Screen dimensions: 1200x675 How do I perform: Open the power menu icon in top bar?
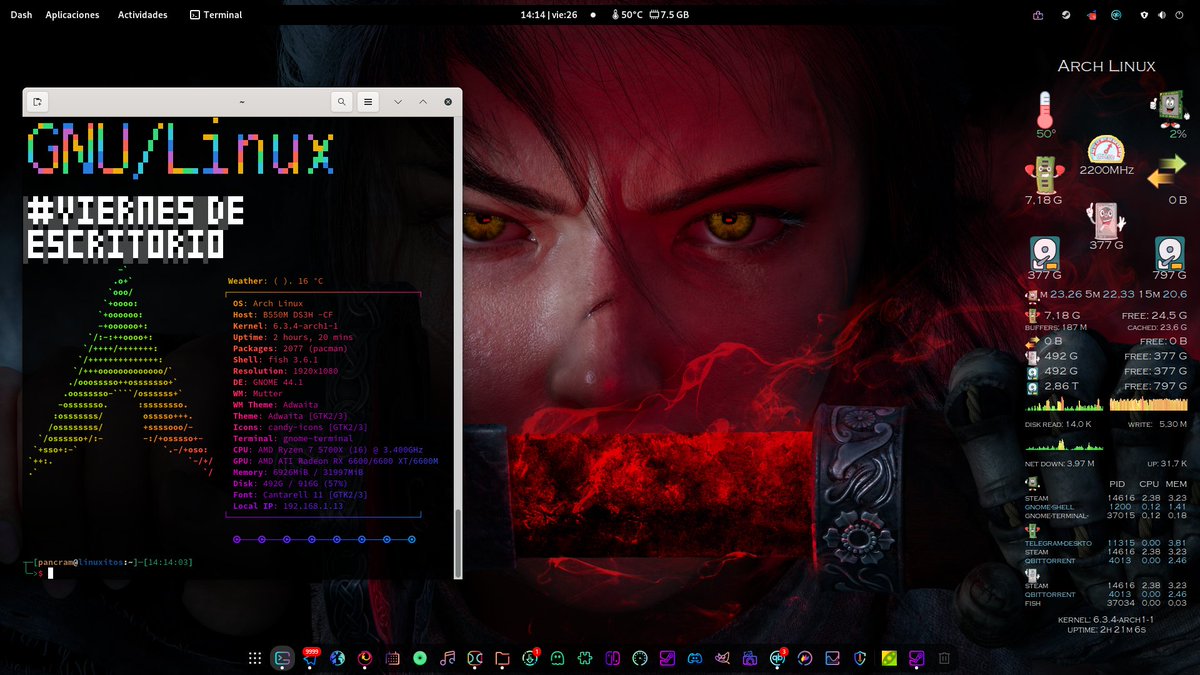[1180, 15]
